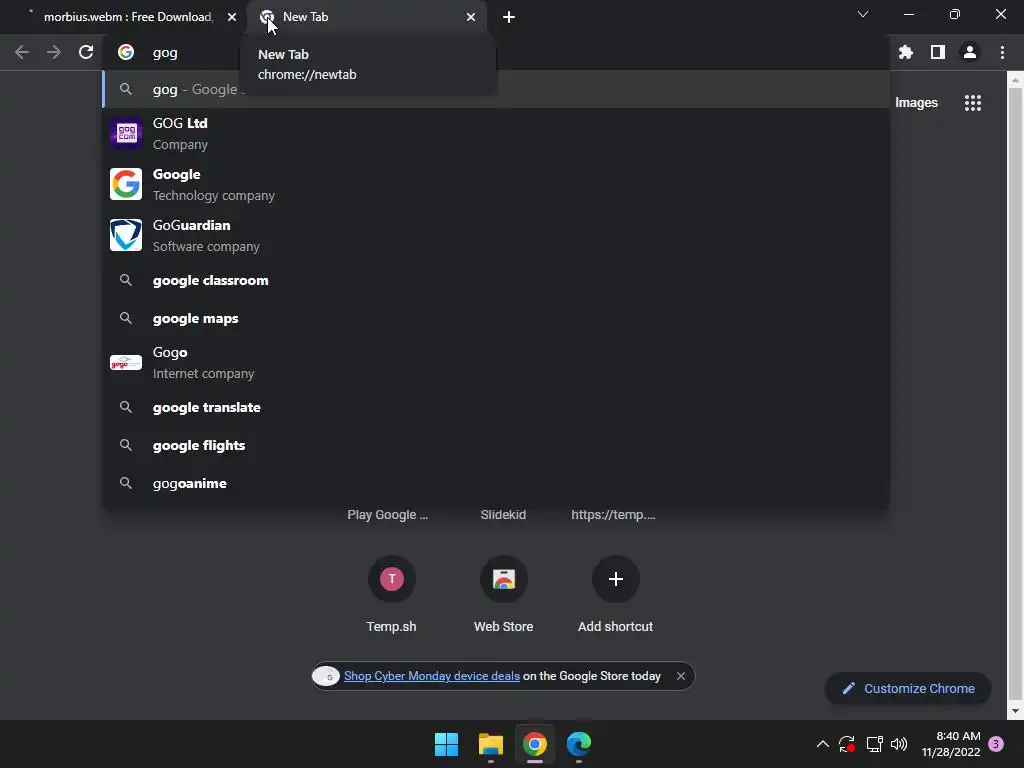This screenshot has height=768, width=1024.
Task: Open Chrome three-dot menu
Action: tap(1002, 52)
